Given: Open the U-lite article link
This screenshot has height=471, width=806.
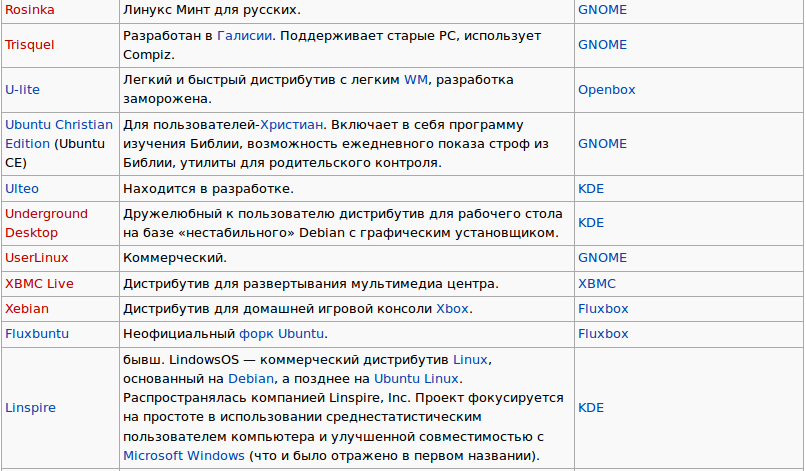Looking at the screenshot, I should 22,89.
